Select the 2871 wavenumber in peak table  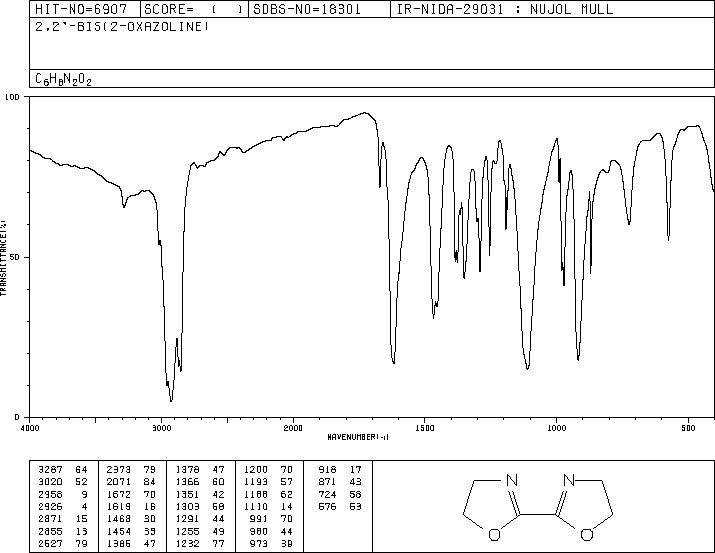tap(50, 519)
